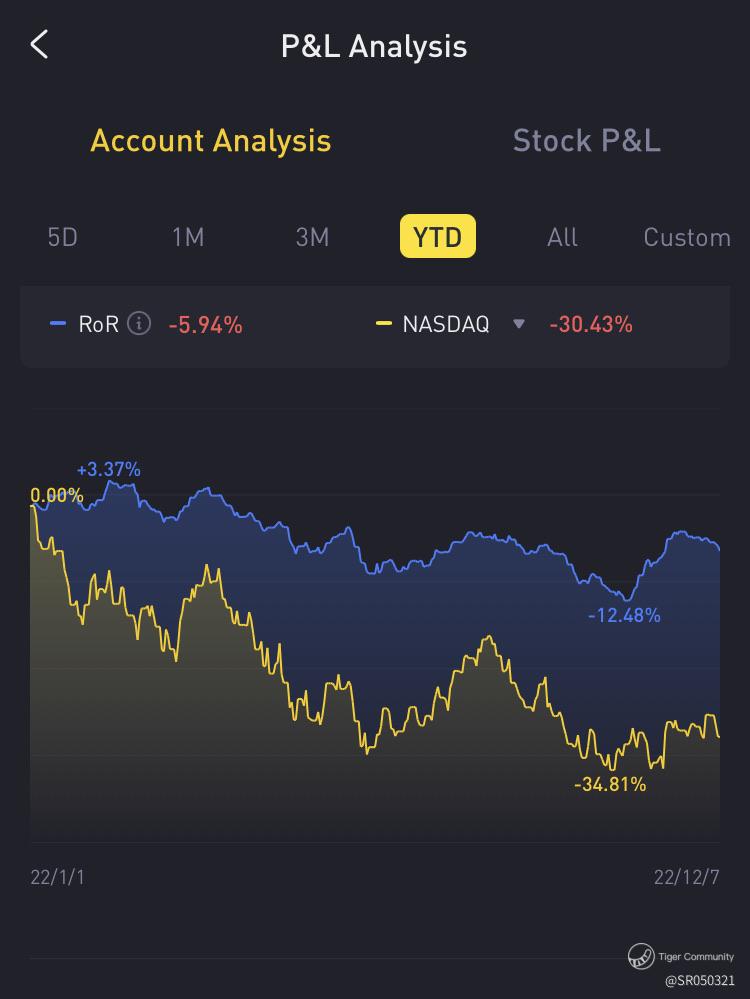The height and width of the screenshot is (999, 750).
Task: Select the YTD range button
Action: point(437,237)
